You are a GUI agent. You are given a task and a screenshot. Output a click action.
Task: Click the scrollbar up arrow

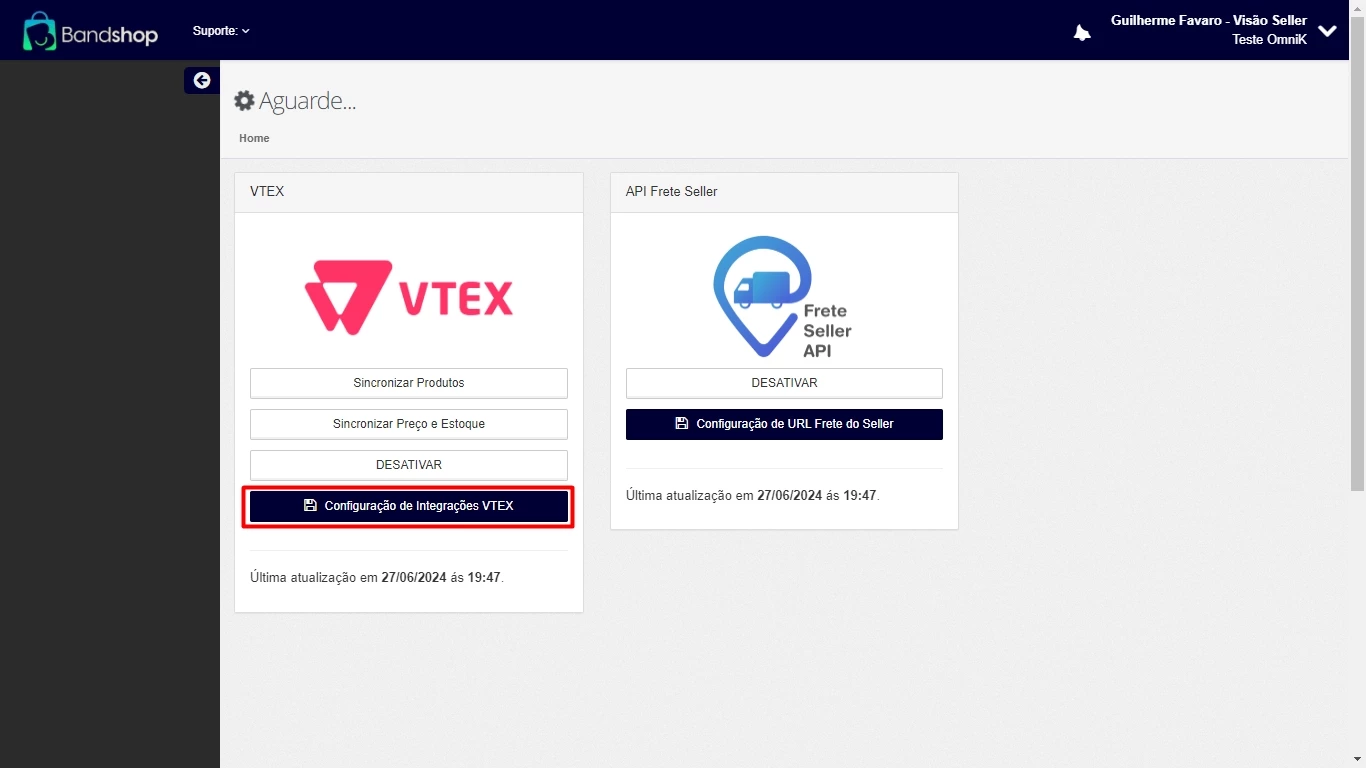pyautogui.click(x=1357, y=7)
